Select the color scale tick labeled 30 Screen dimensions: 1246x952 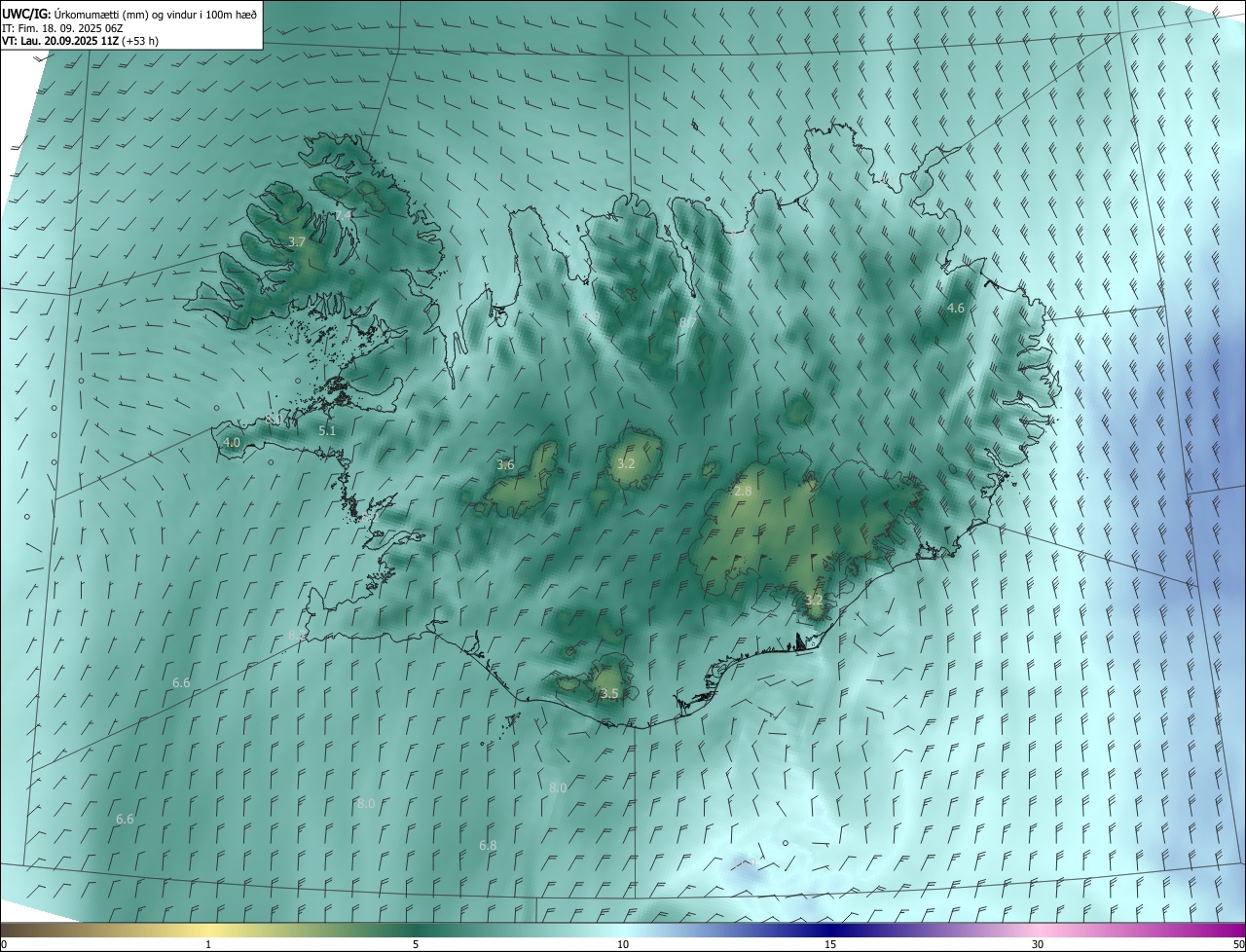1038,944
